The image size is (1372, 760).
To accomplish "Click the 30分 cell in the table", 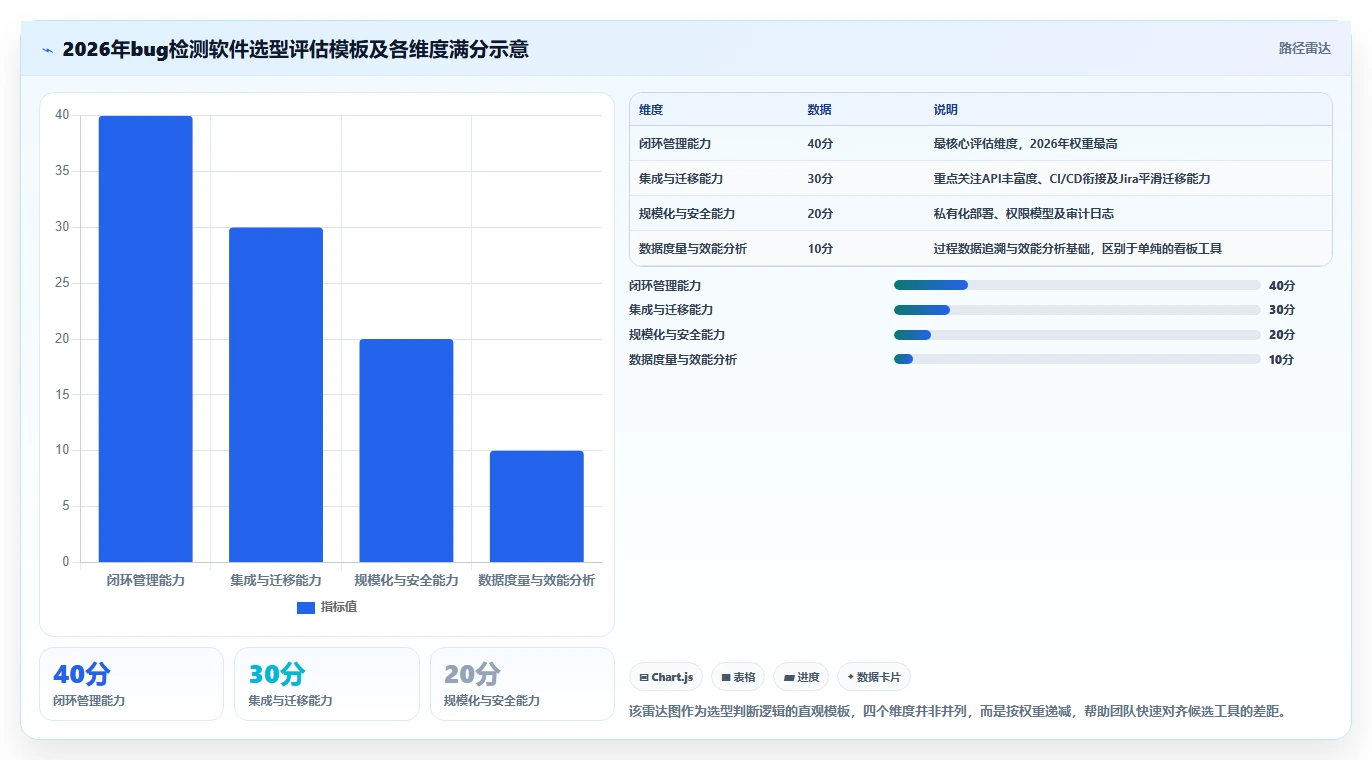I will click(820, 179).
